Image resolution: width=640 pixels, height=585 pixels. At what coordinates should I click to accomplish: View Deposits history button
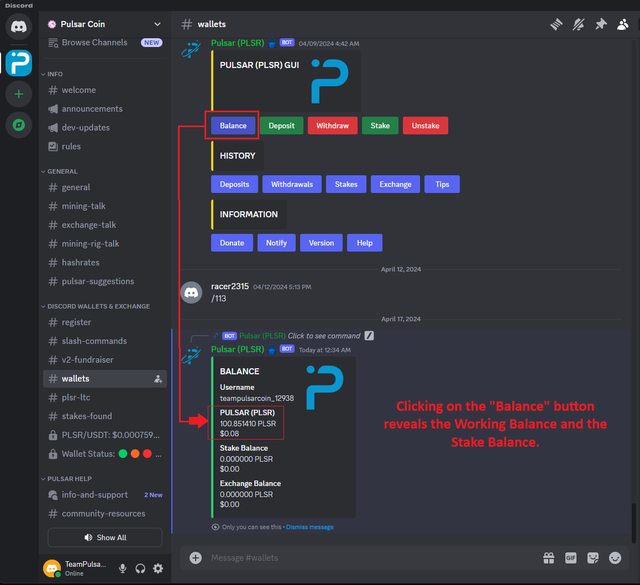[234, 184]
